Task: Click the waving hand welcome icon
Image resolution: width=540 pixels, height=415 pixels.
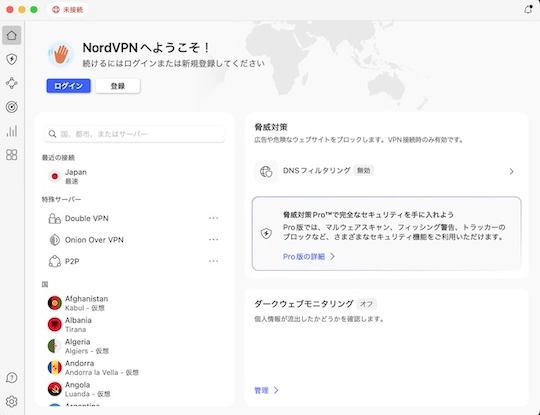Action: tap(61, 54)
